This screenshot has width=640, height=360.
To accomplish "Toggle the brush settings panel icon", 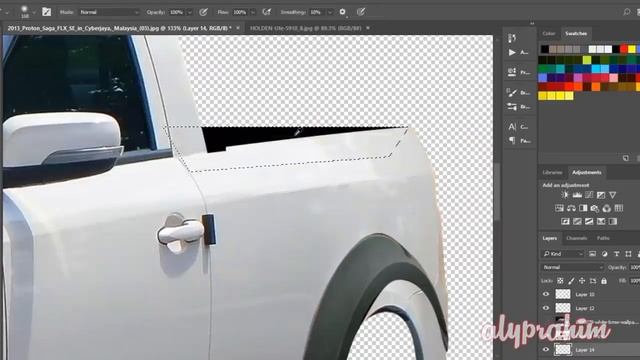I will click(47, 12).
